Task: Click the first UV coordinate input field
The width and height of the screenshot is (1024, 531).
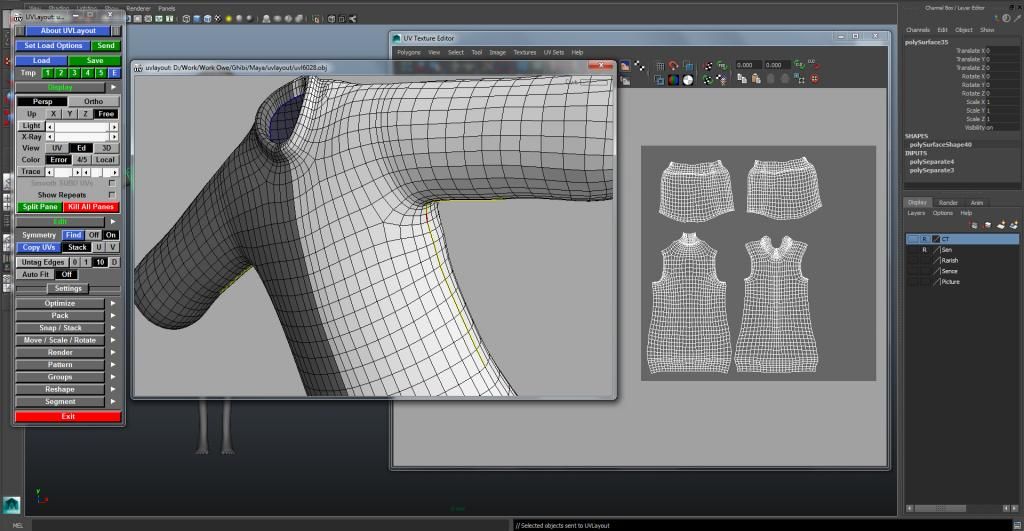Action: pos(748,65)
